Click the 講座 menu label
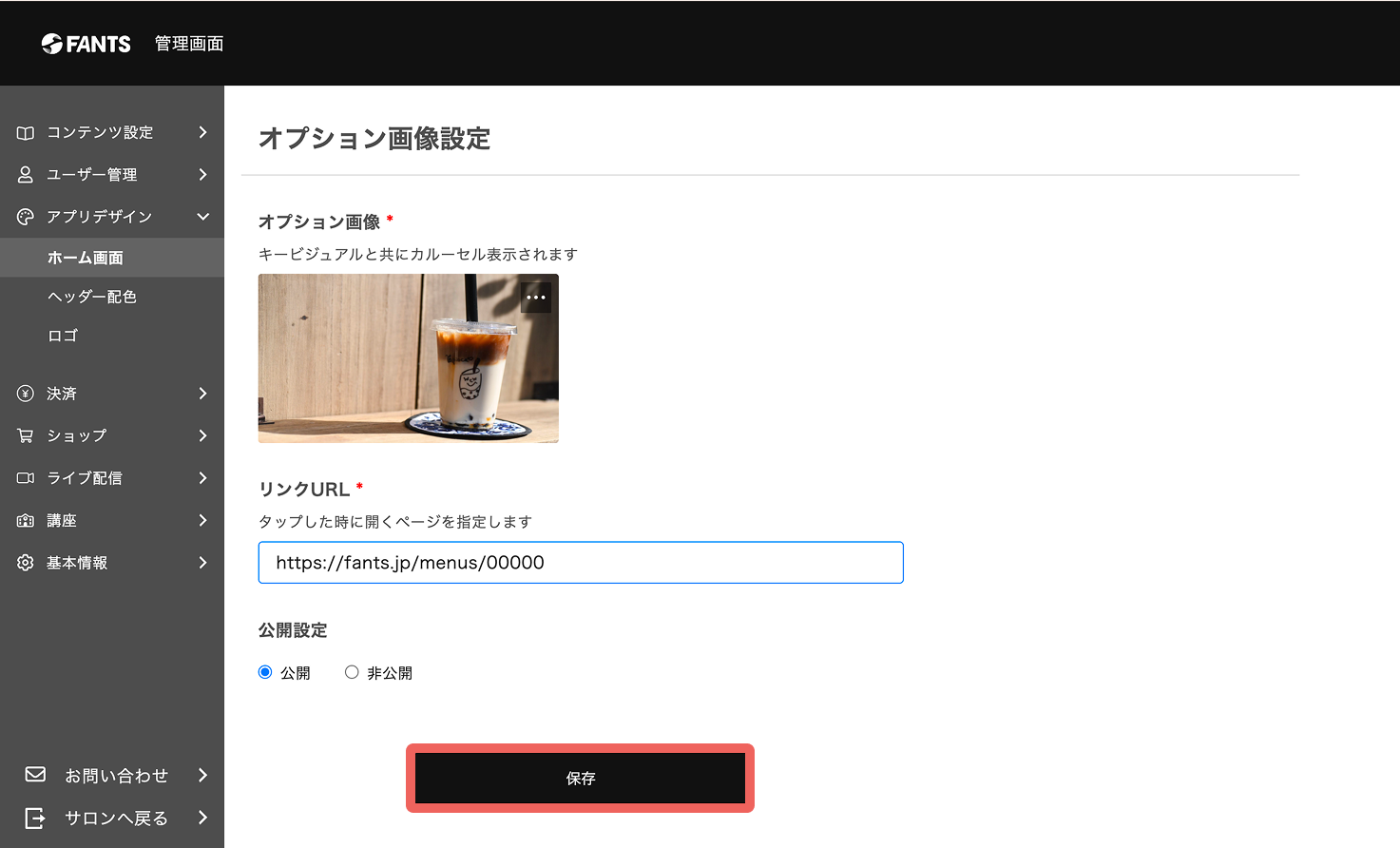Screen dimensions: 1400x848 [62, 521]
